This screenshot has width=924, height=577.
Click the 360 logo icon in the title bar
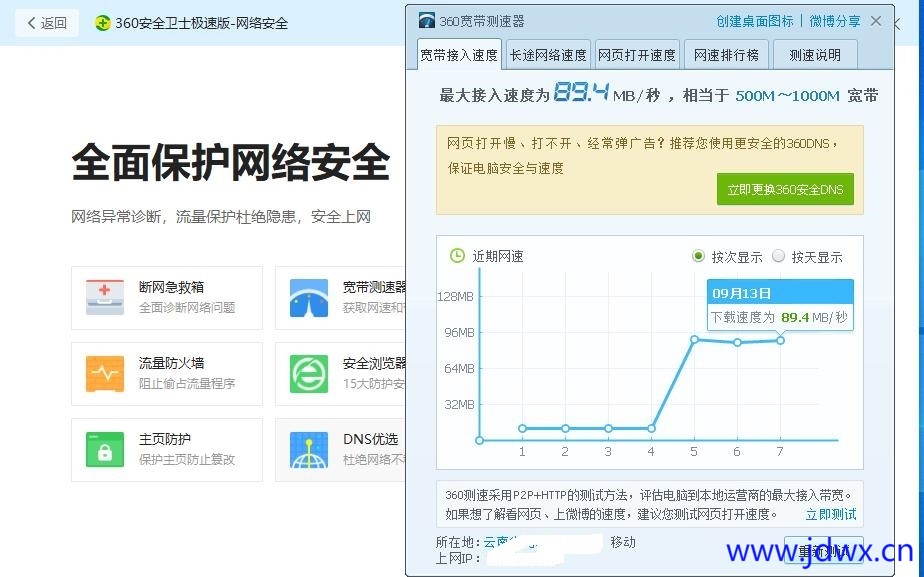(103, 23)
